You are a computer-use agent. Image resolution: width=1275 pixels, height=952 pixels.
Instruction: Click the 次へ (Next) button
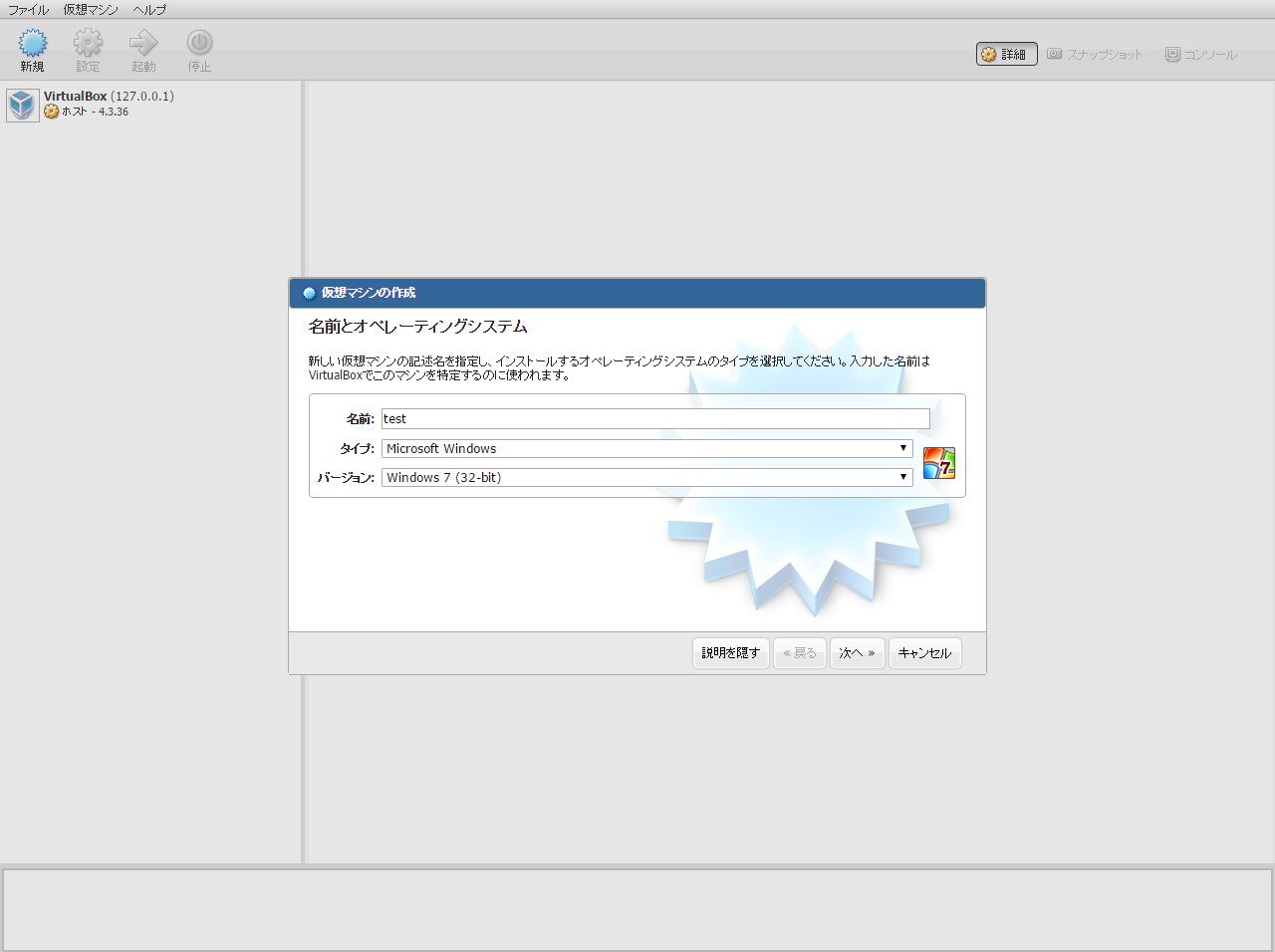pos(857,653)
